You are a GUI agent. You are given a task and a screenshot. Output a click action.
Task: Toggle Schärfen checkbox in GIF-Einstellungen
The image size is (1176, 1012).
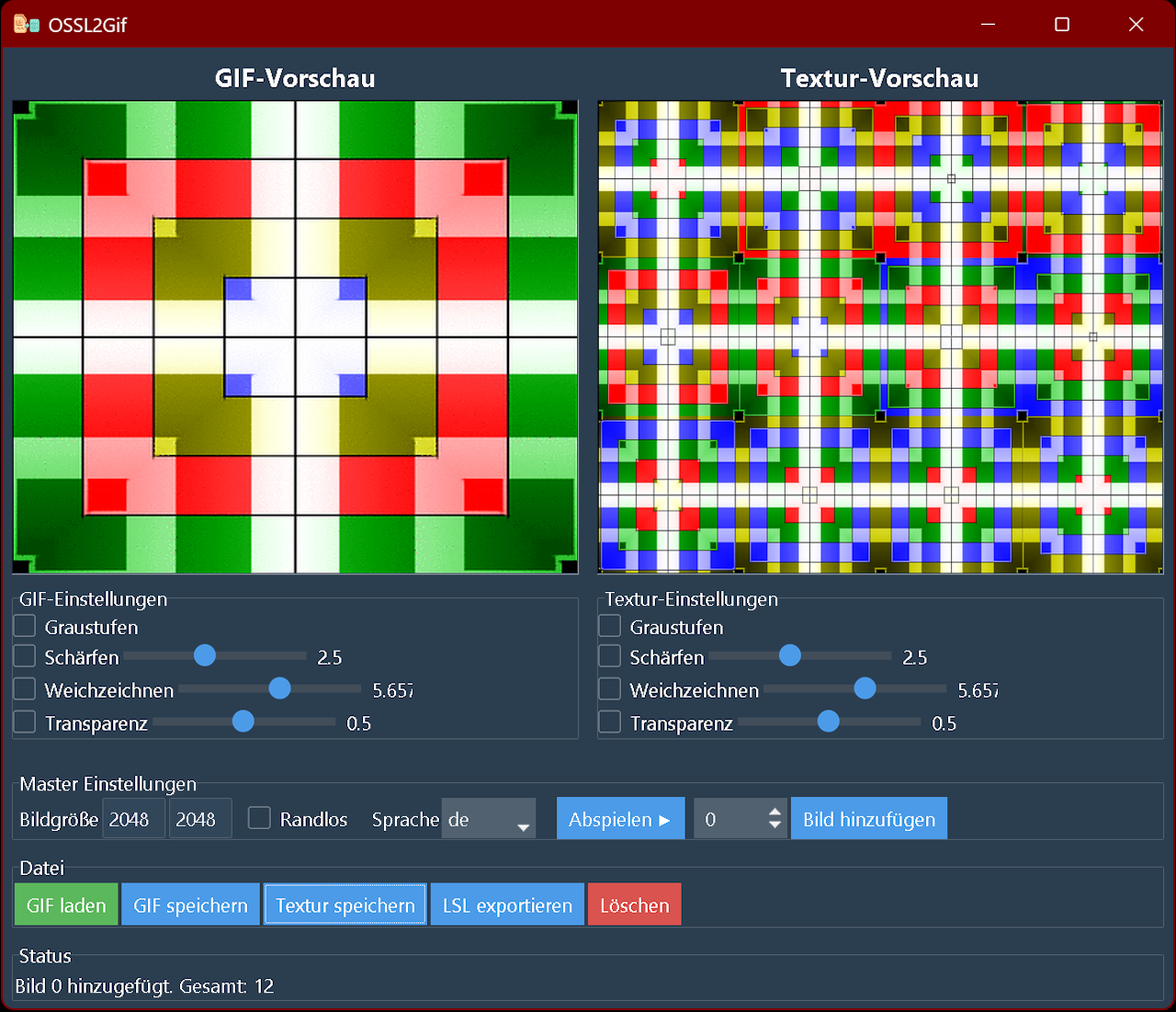tap(25, 656)
